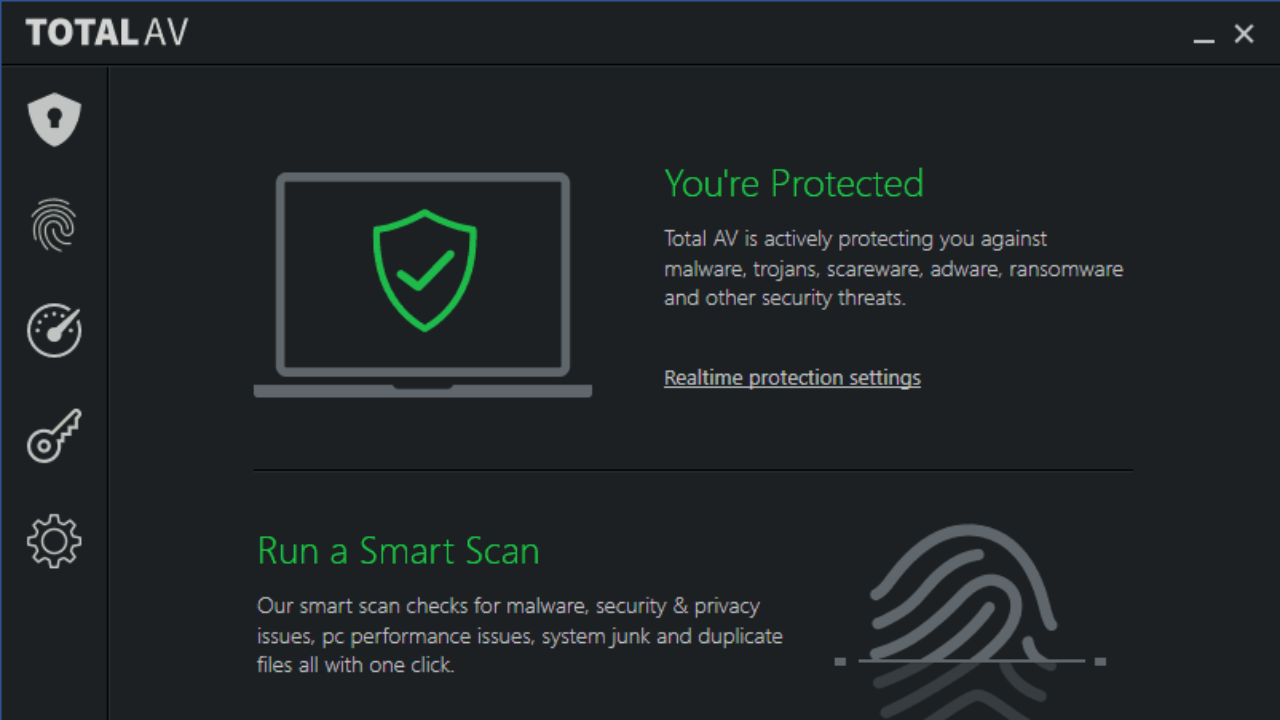Close the TotalAV window
Image resolution: width=1280 pixels, height=720 pixels.
pos(1244,34)
